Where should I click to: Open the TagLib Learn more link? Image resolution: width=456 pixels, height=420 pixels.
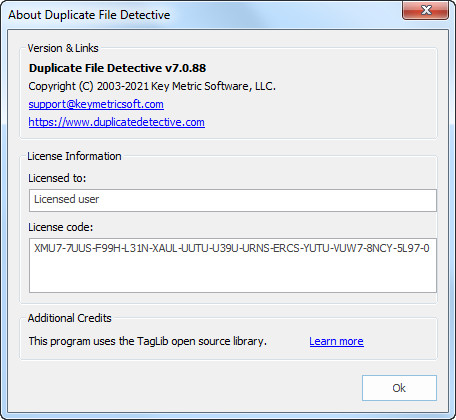pyautogui.click(x=336, y=341)
